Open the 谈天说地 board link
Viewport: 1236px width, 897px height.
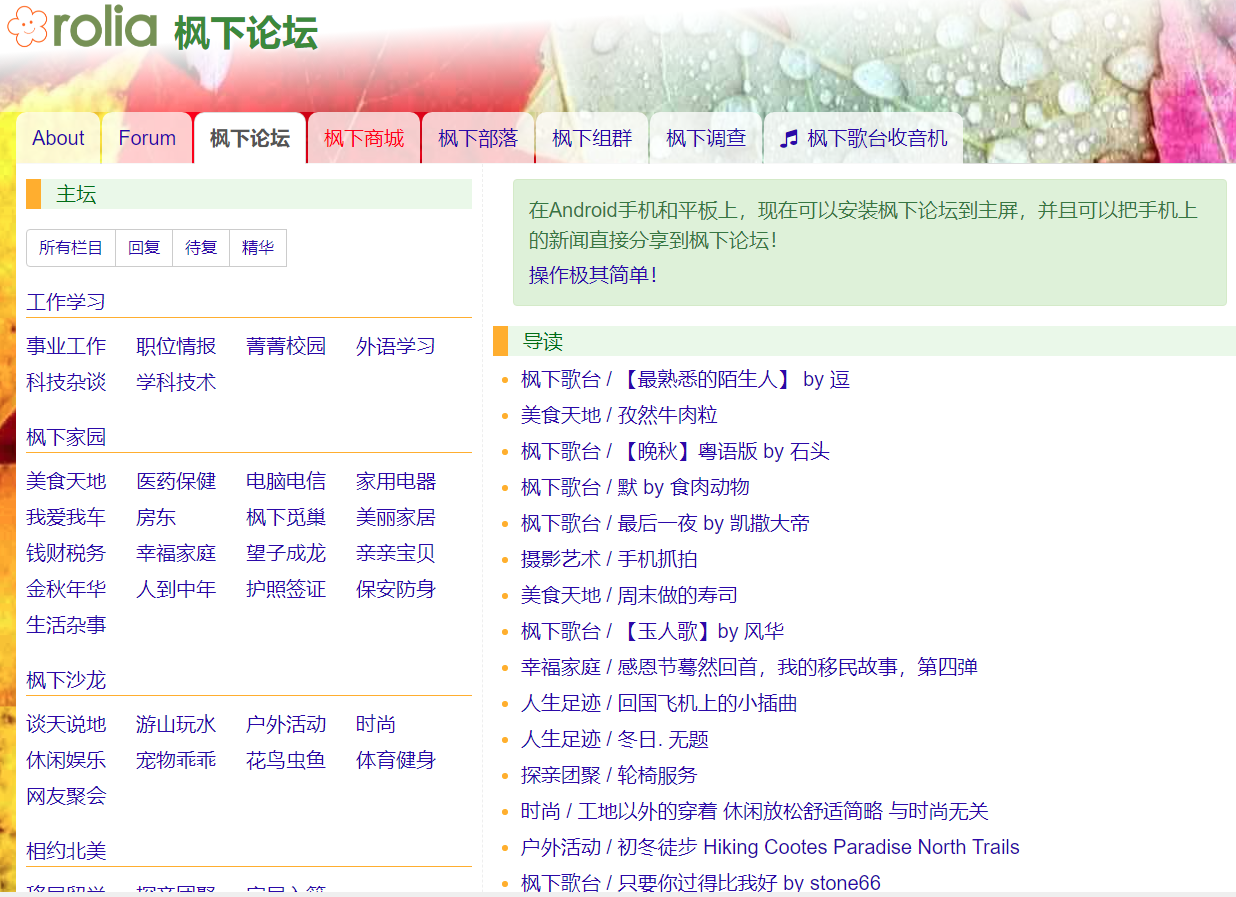point(66,724)
